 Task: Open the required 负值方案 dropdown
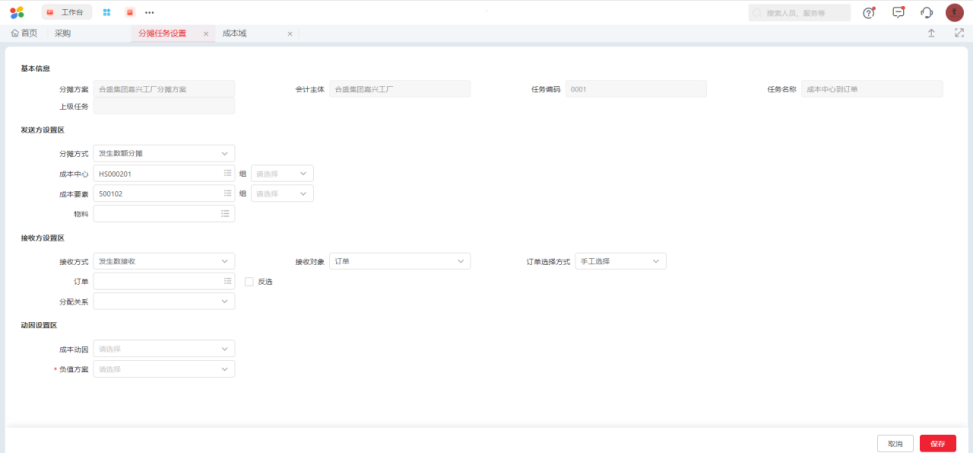point(164,369)
